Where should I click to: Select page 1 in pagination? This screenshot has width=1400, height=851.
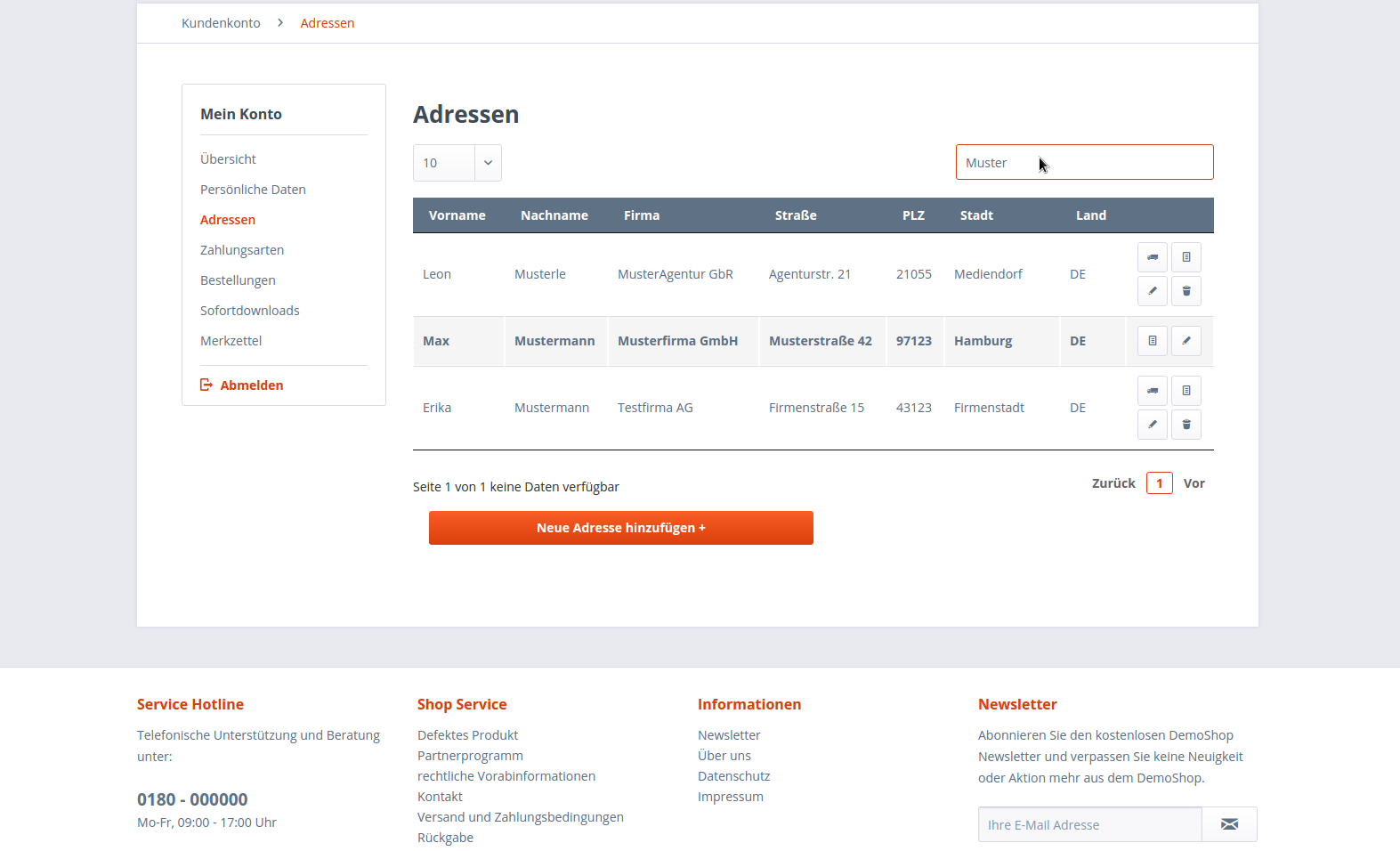[x=1160, y=483]
